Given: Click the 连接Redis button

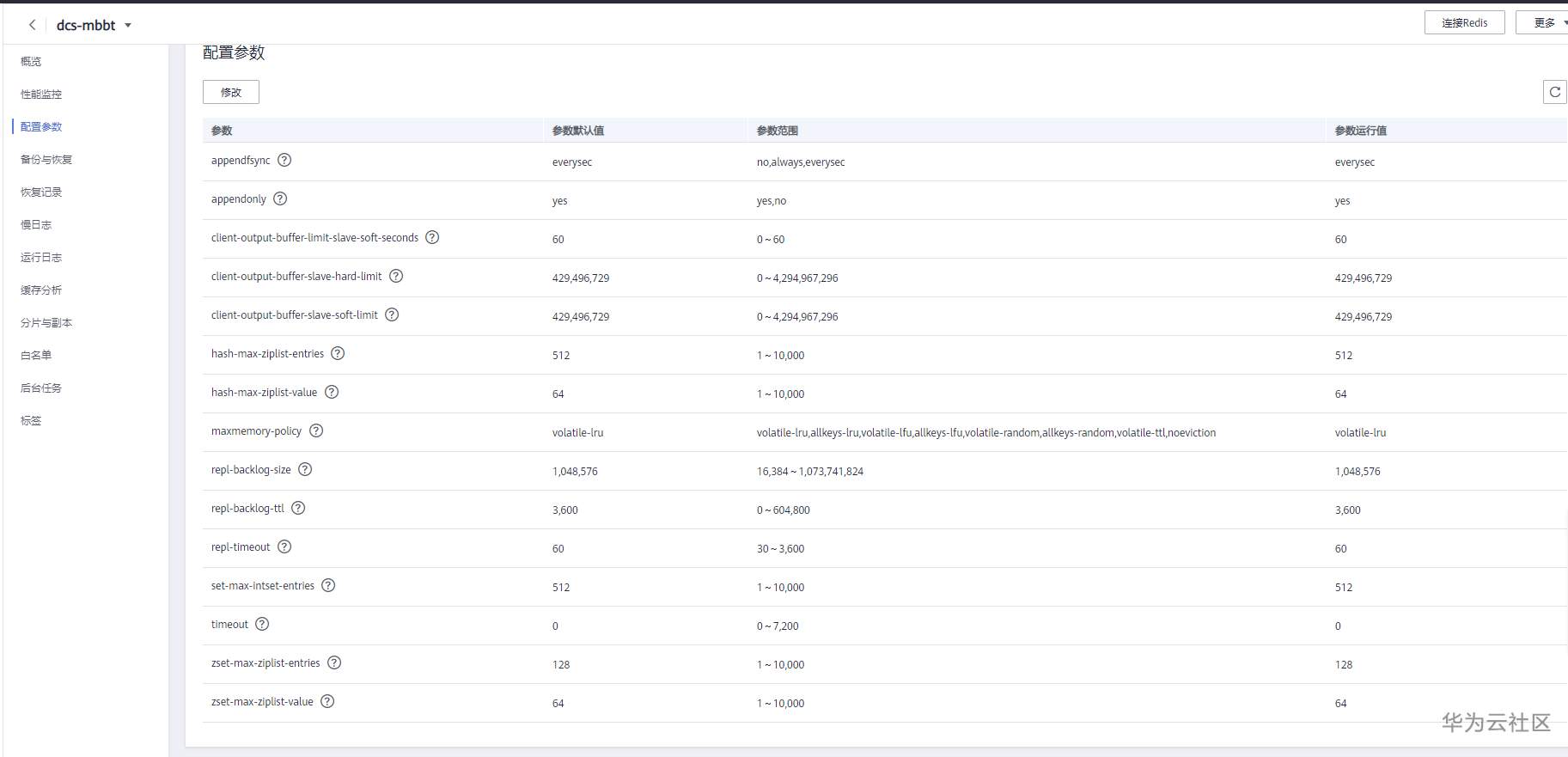Looking at the screenshot, I should point(1464,22).
